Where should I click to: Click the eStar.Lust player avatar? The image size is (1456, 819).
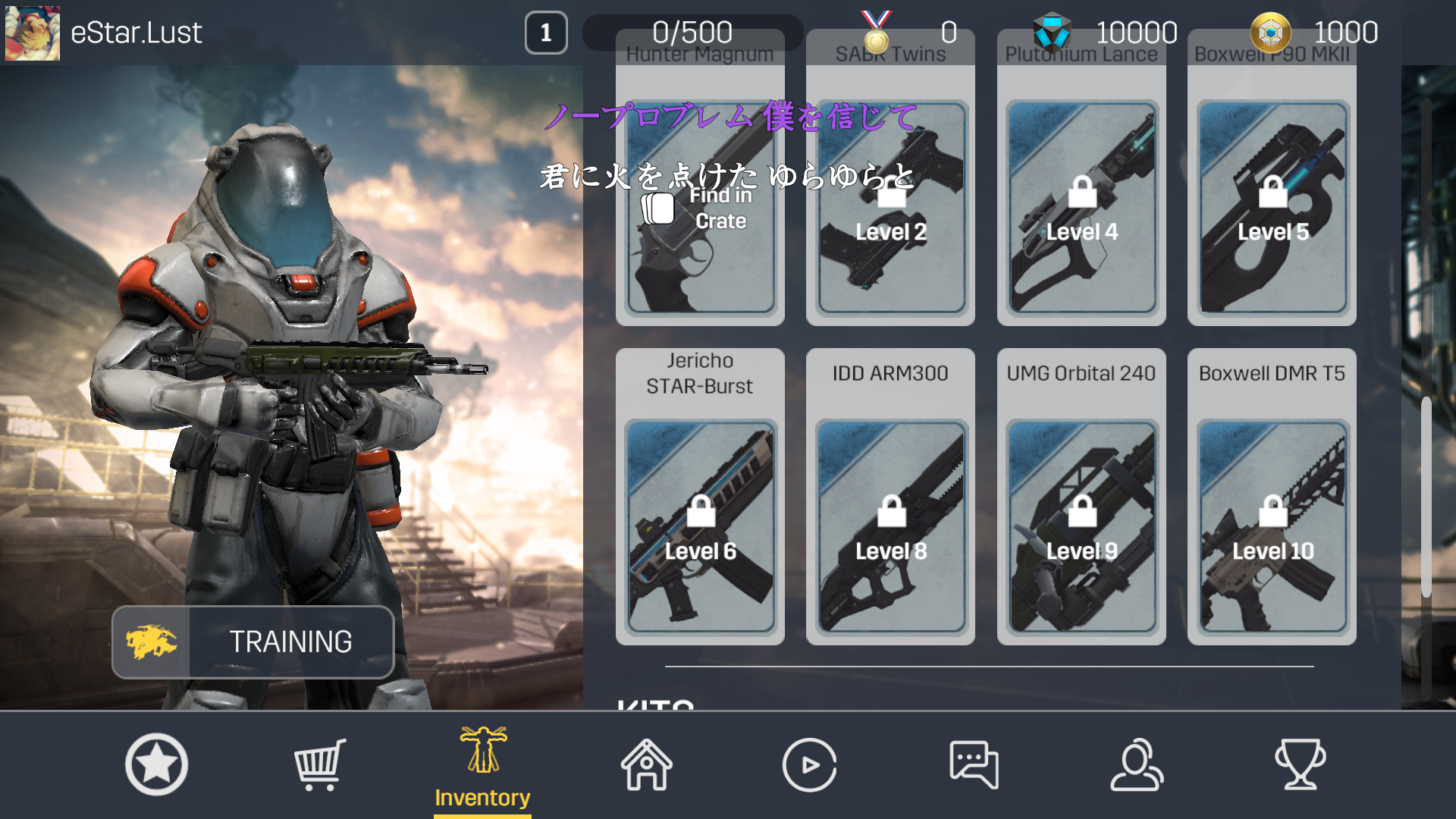[33, 33]
